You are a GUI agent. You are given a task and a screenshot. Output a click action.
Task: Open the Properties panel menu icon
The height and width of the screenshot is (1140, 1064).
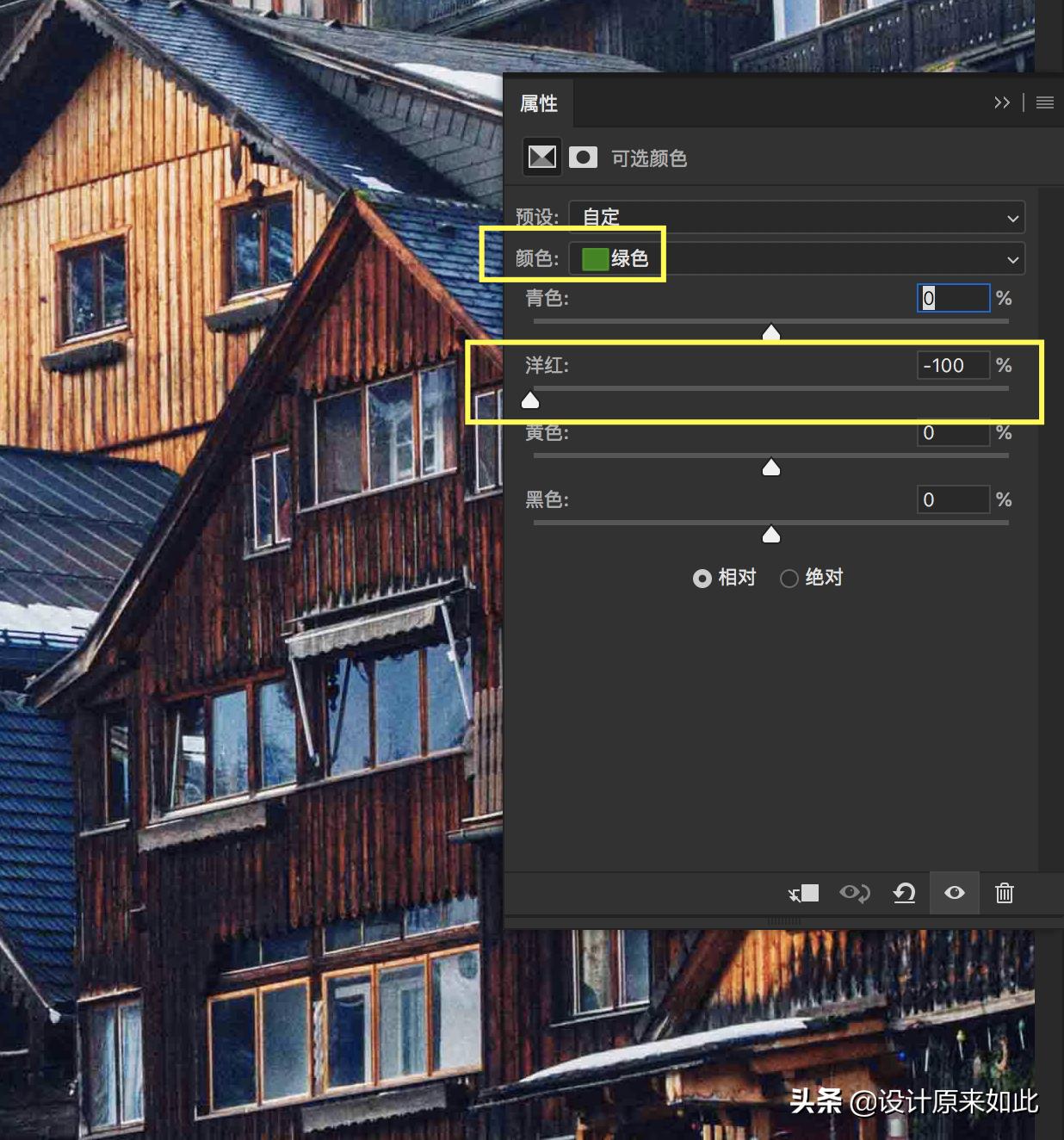1045,102
